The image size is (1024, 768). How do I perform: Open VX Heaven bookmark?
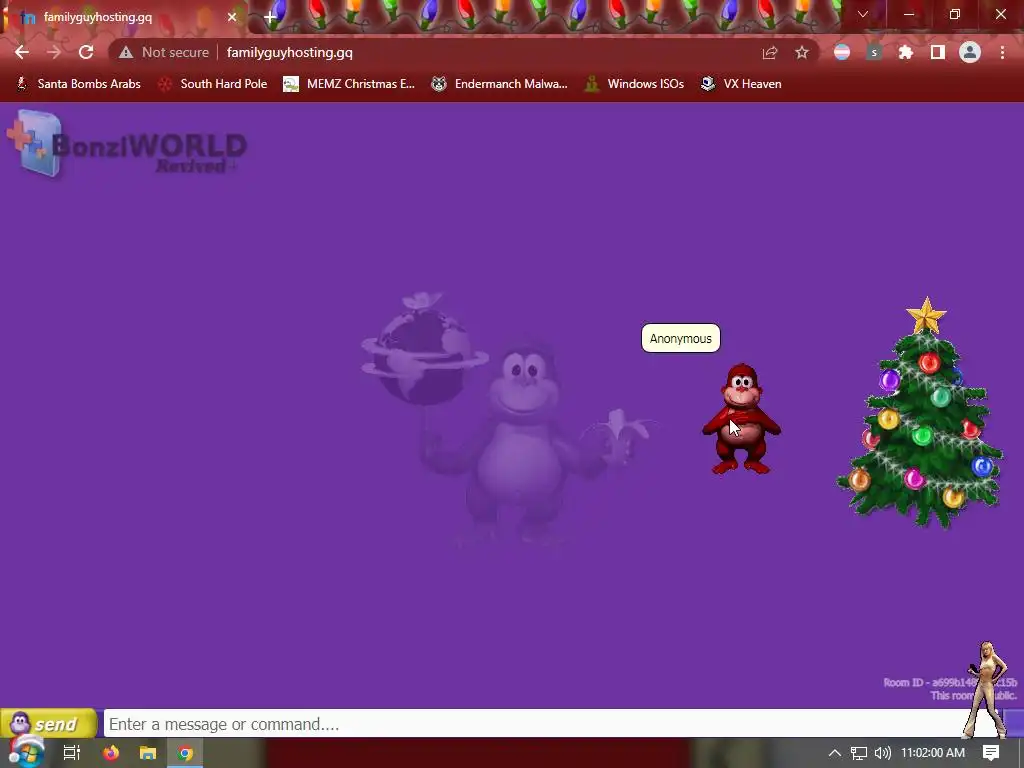coord(741,84)
